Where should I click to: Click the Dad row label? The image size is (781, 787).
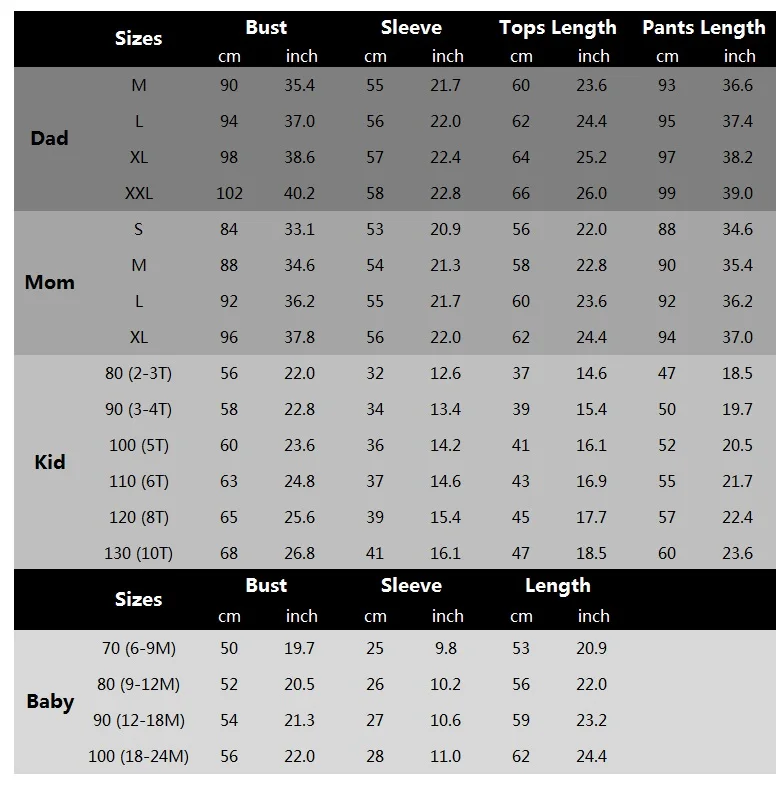tap(49, 138)
